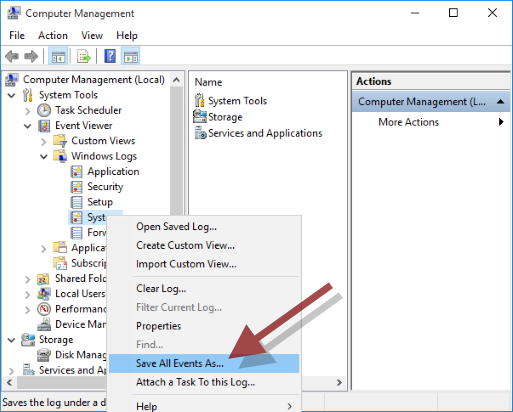
Task: Click the System Tools icon in Name list
Action: tap(199, 100)
